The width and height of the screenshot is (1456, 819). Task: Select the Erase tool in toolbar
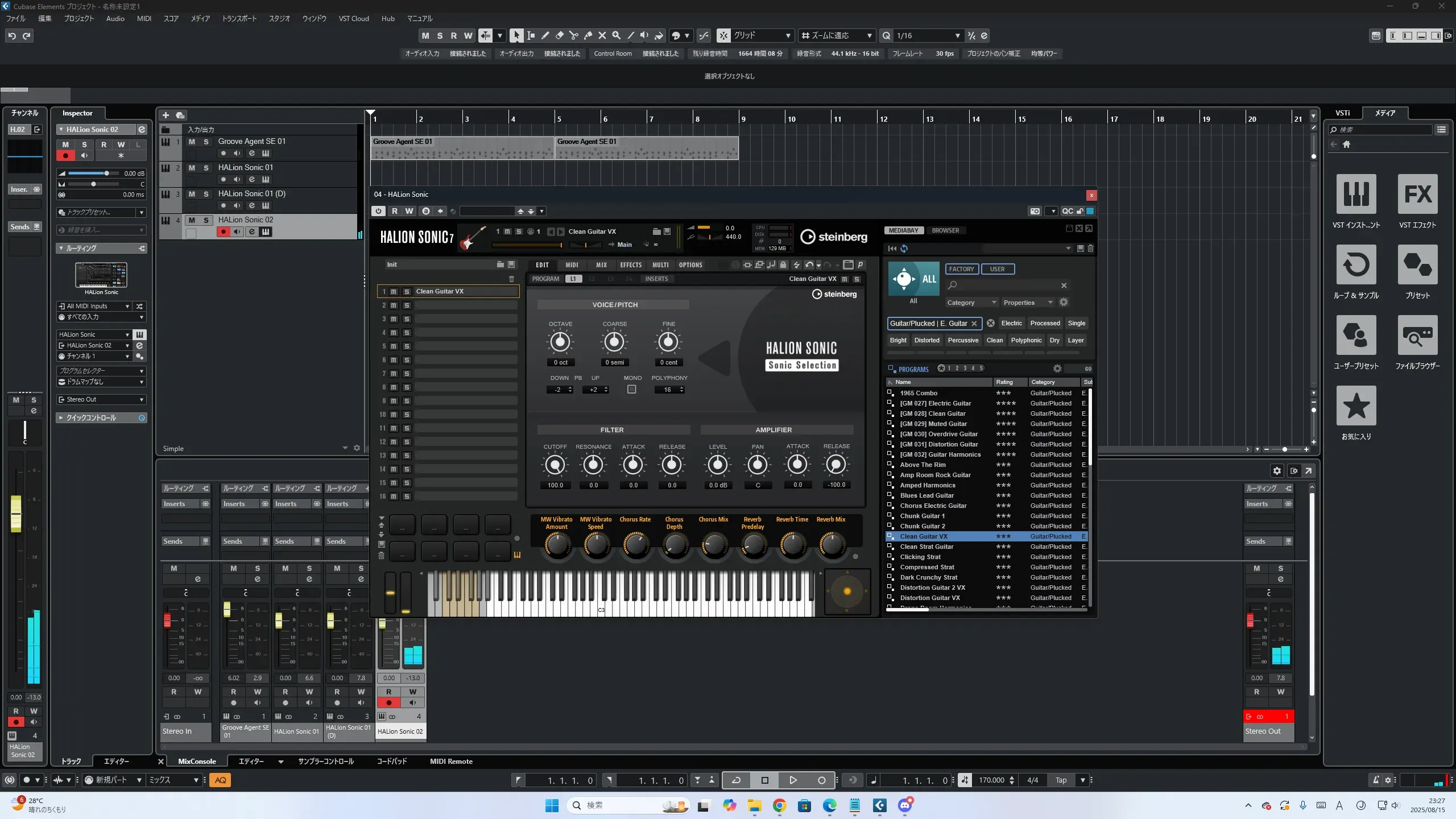[x=559, y=35]
